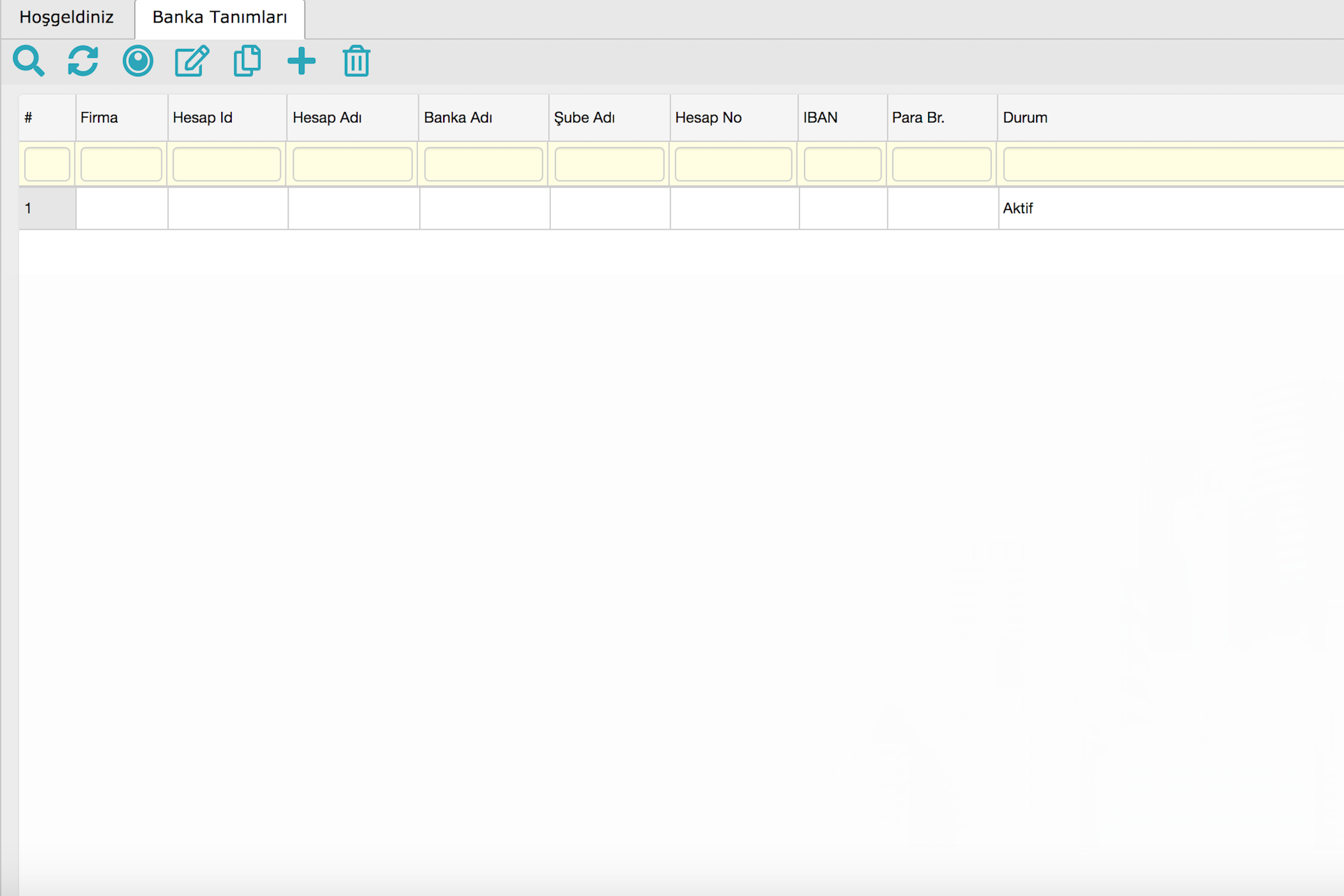Click the edit record pencil icon
Viewport: 1344px width, 896px height.
coord(192,61)
